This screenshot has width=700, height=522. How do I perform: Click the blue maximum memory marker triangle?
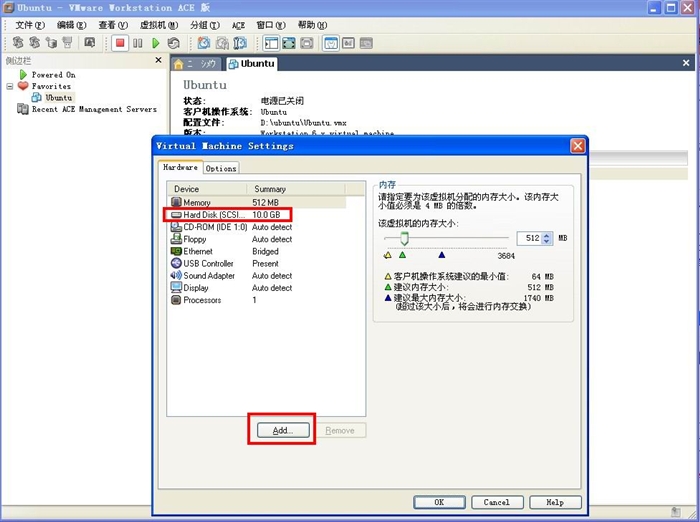pyautogui.click(x=442, y=255)
